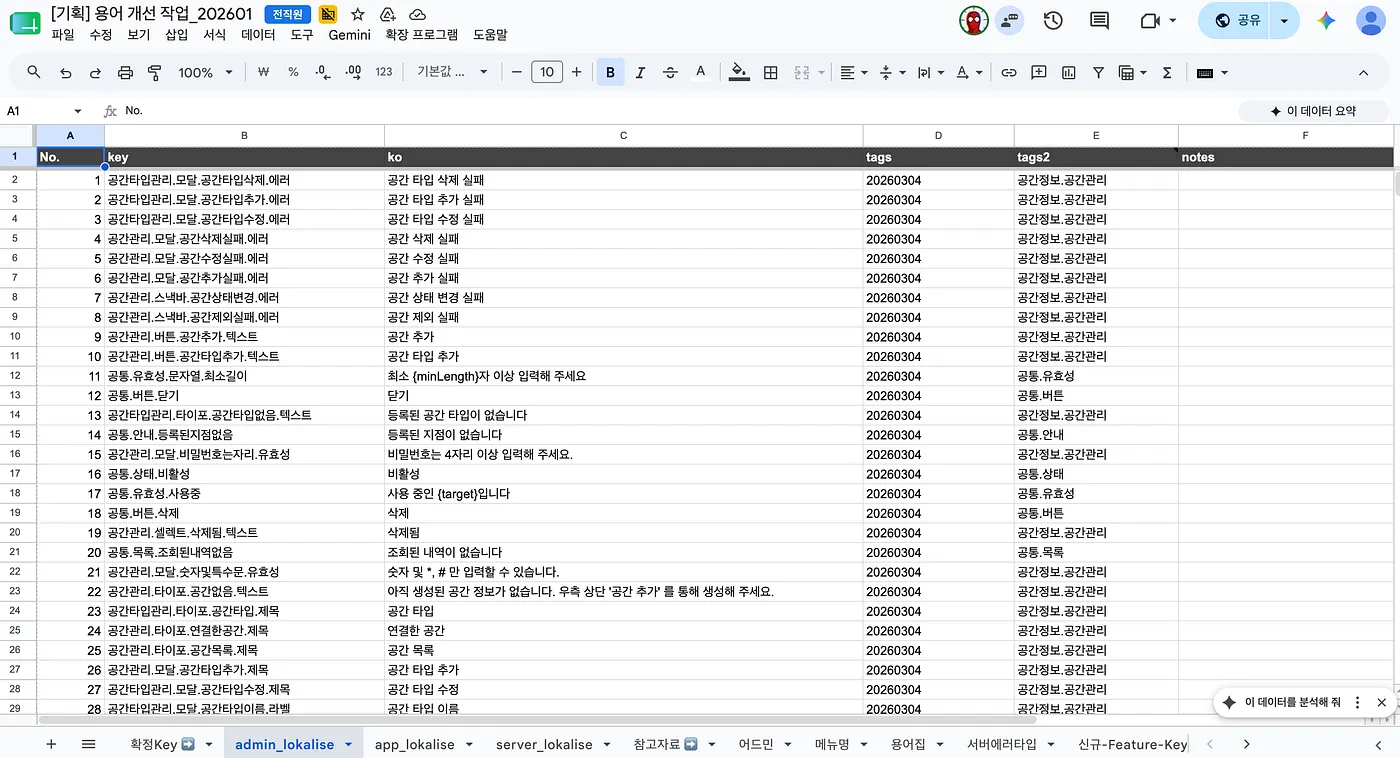Open the 데이터 menu
This screenshot has width=1400, height=758.
tap(258, 35)
